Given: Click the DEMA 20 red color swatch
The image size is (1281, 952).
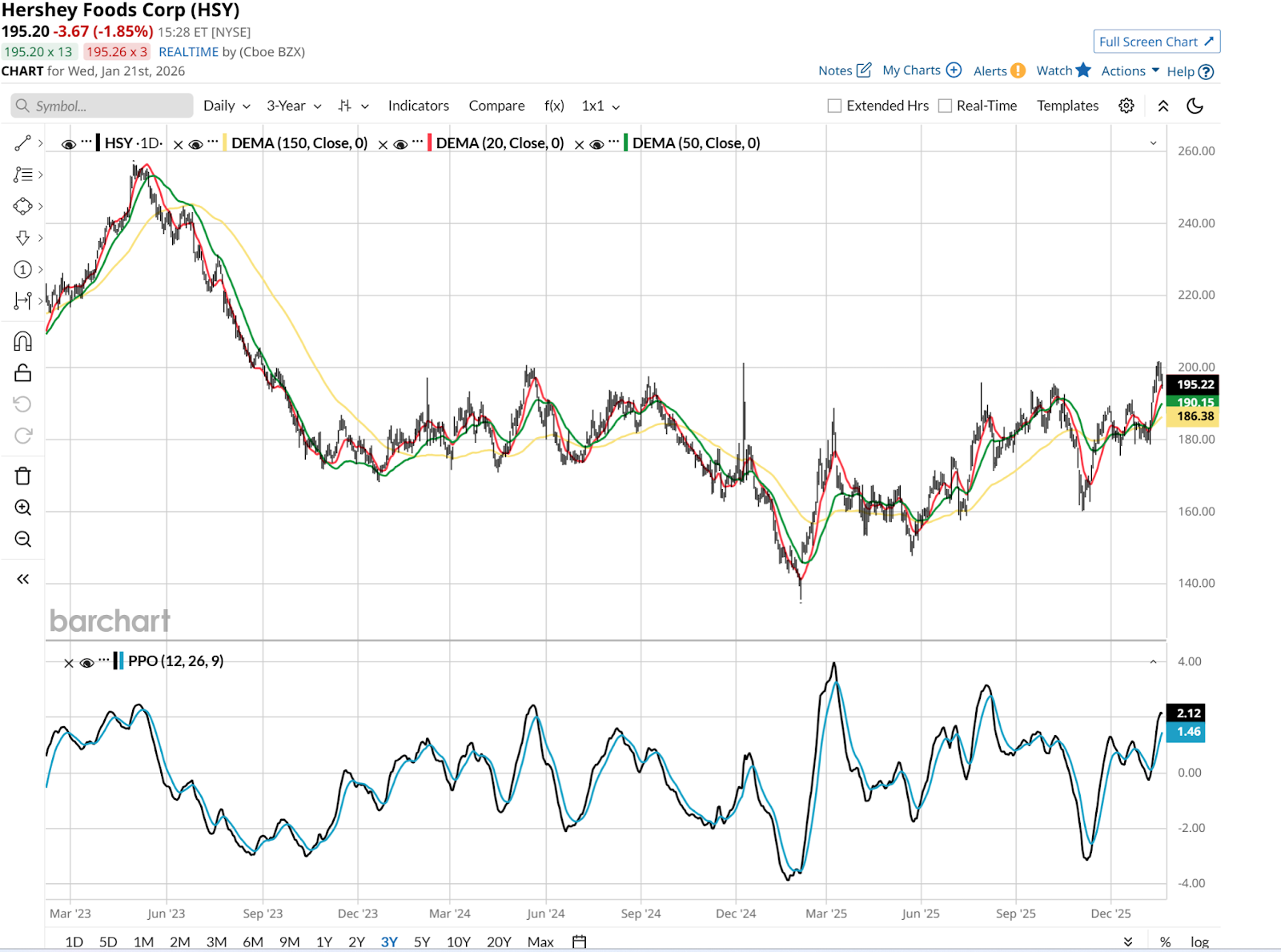Looking at the screenshot, I should pos(430,143).
